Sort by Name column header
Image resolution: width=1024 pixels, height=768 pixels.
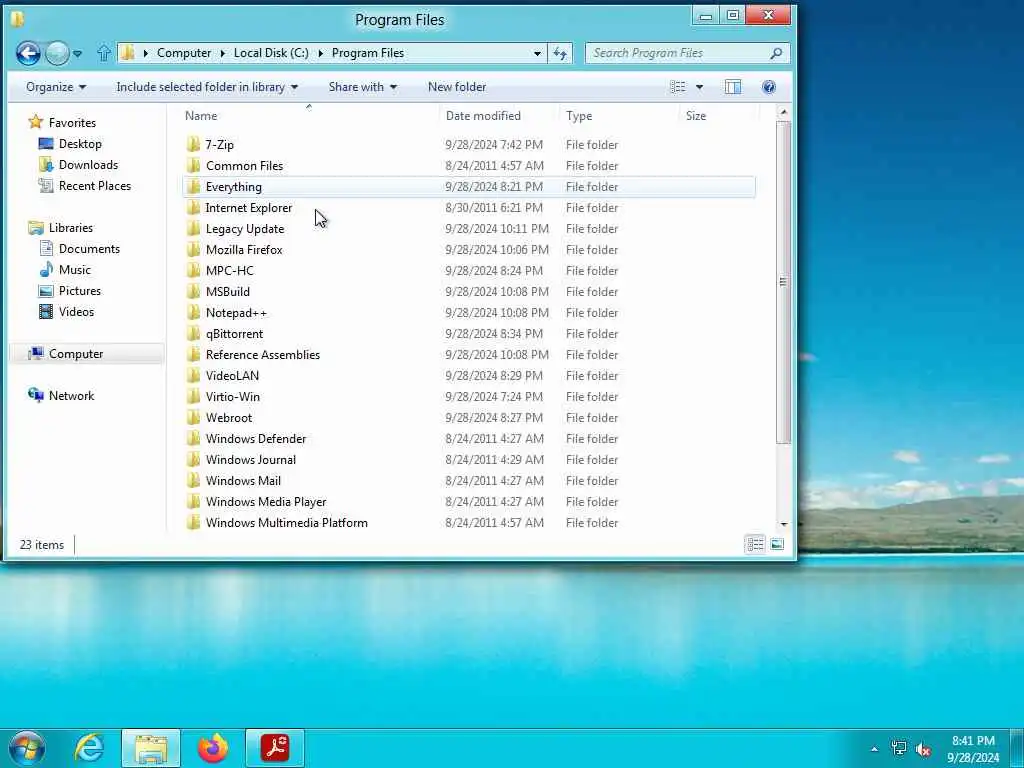coord(201,116)
